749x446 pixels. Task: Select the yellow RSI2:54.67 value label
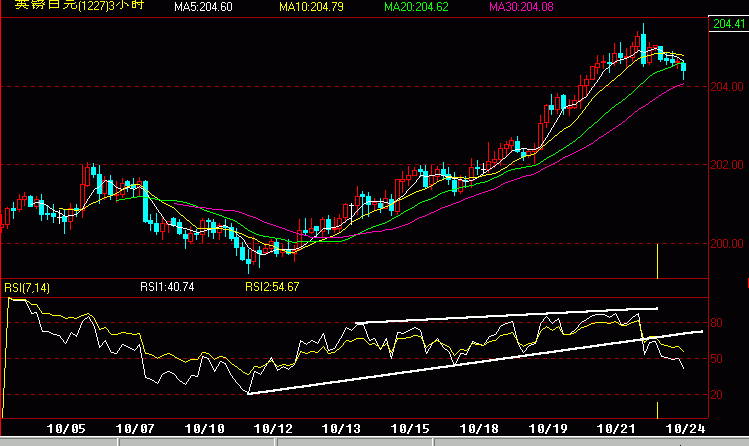[272, 287]
